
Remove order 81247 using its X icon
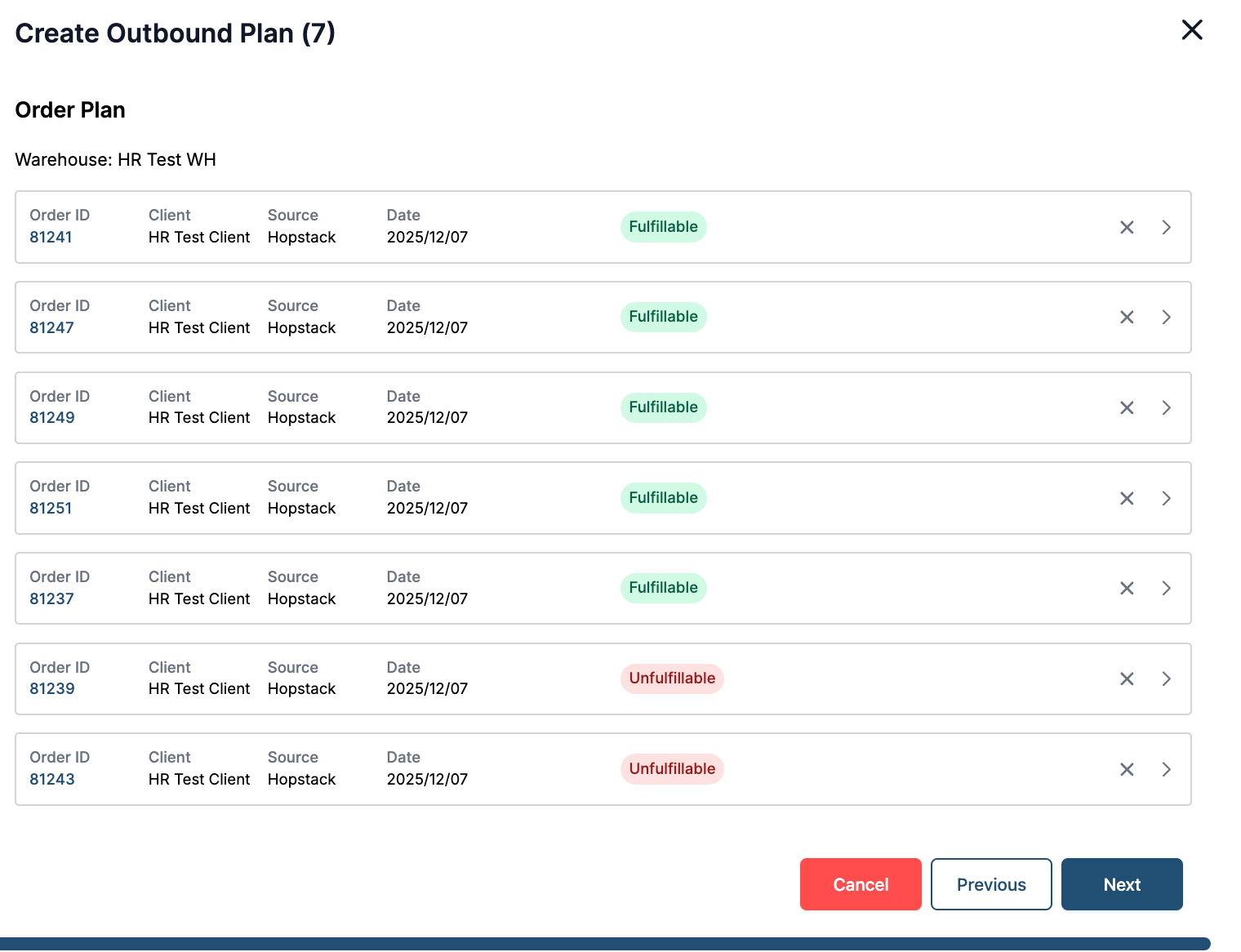[x=1127, y=318]
